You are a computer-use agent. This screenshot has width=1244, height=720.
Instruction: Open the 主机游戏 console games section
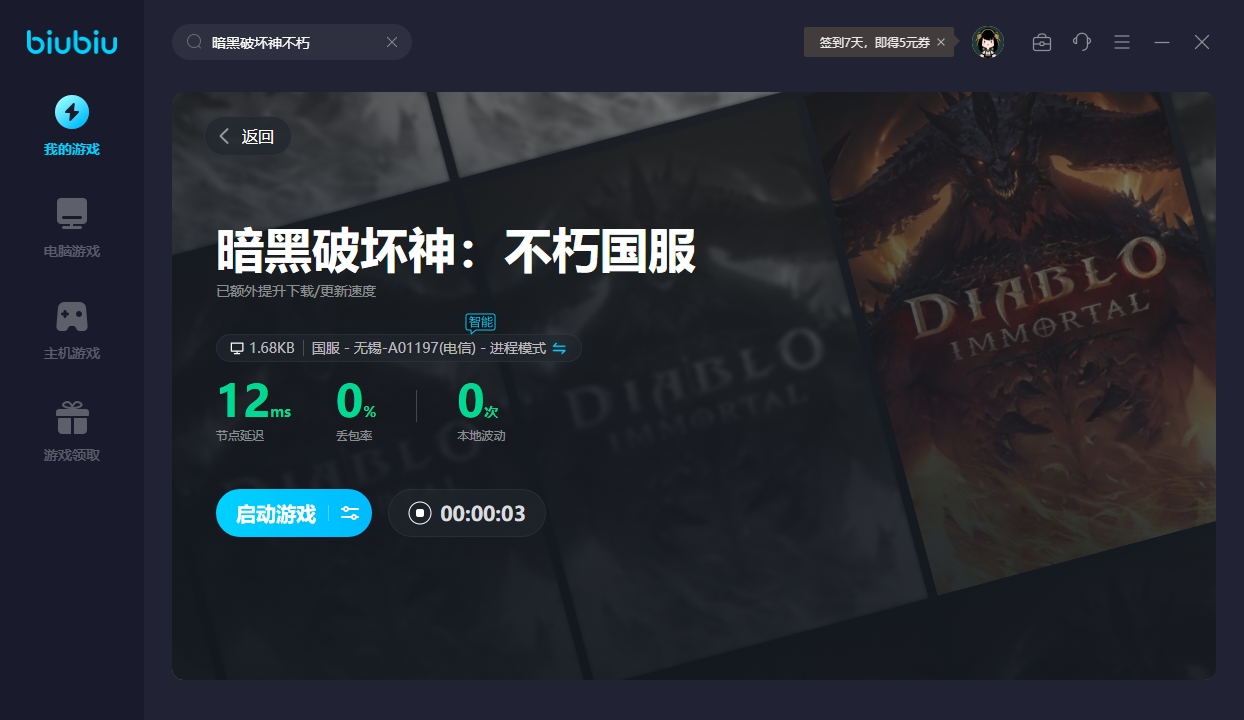click(72, 330)
